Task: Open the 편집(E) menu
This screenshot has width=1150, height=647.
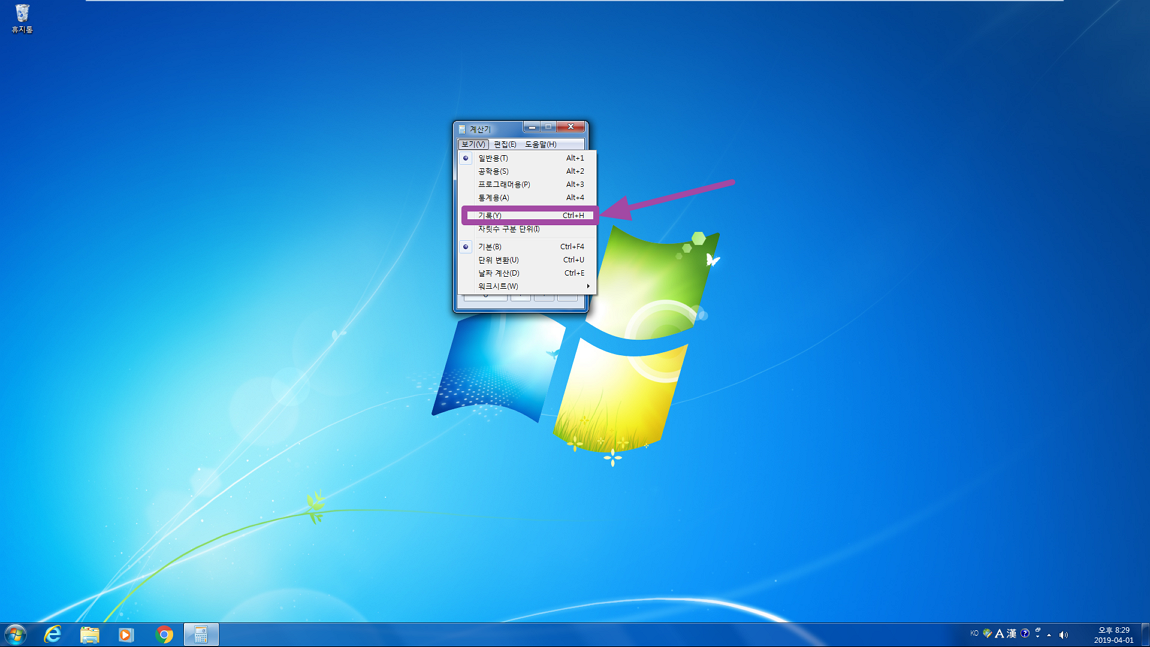Action: point(505,145)
